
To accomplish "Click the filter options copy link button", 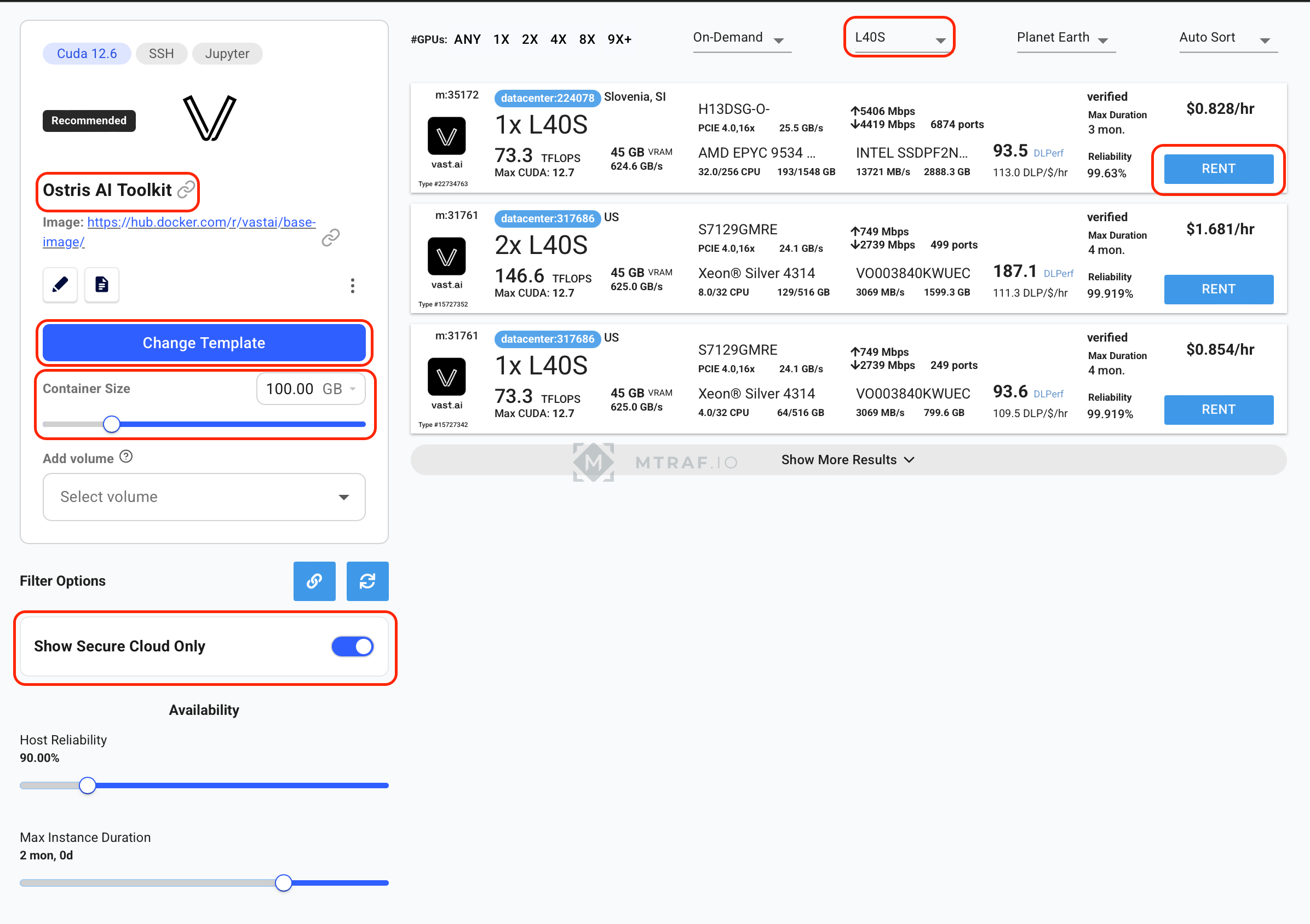I will pyautogui.click(x=314, y=581).
